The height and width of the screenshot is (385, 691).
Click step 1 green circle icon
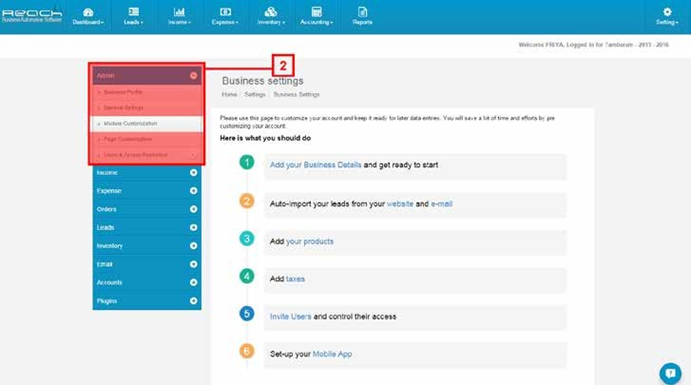pos(247,162)
